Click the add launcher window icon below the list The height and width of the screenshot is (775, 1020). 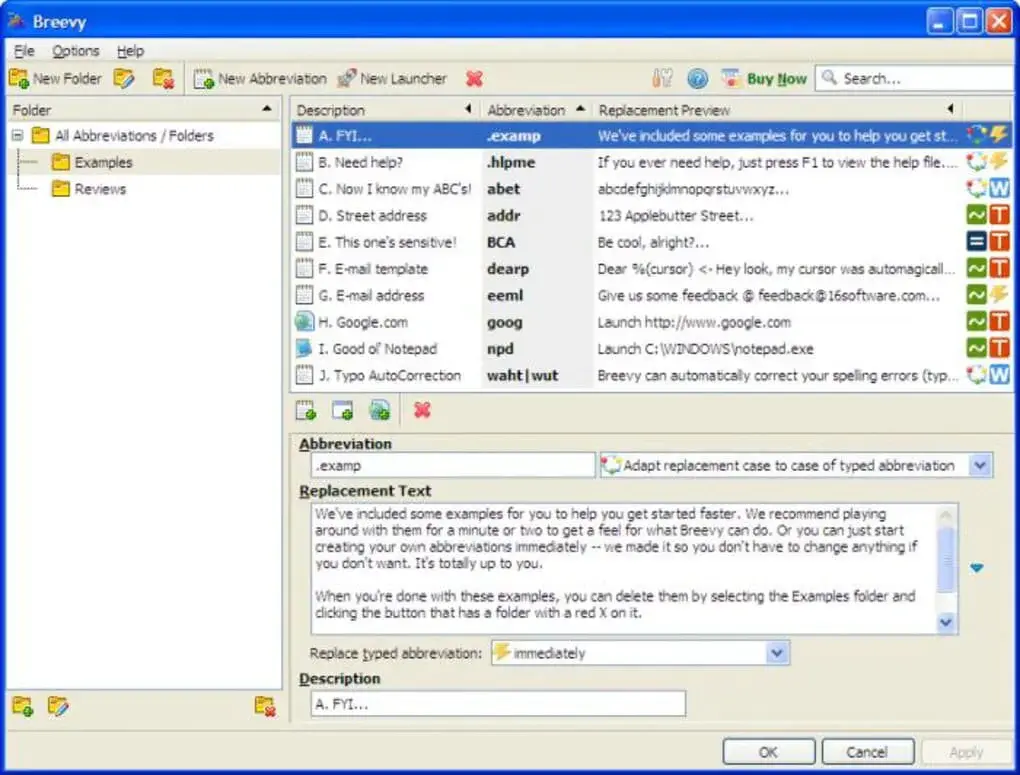[x=343, y=410]
